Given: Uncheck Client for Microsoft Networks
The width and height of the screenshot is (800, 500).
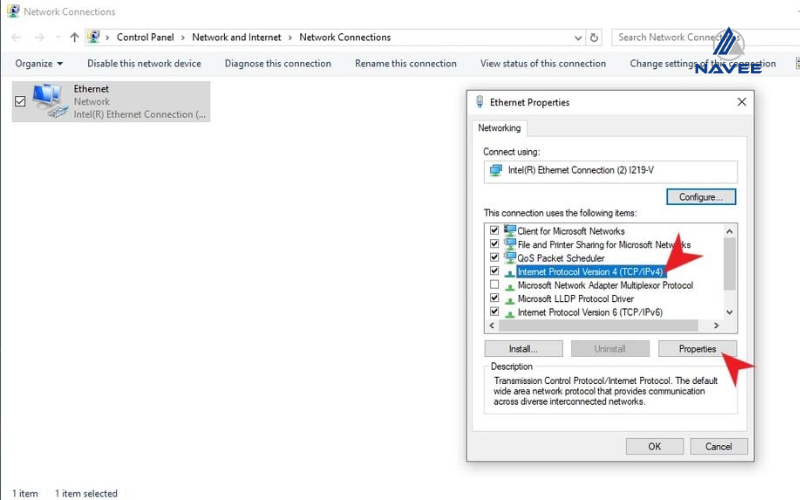Looking at the screenshot, I should click(494, 231).
